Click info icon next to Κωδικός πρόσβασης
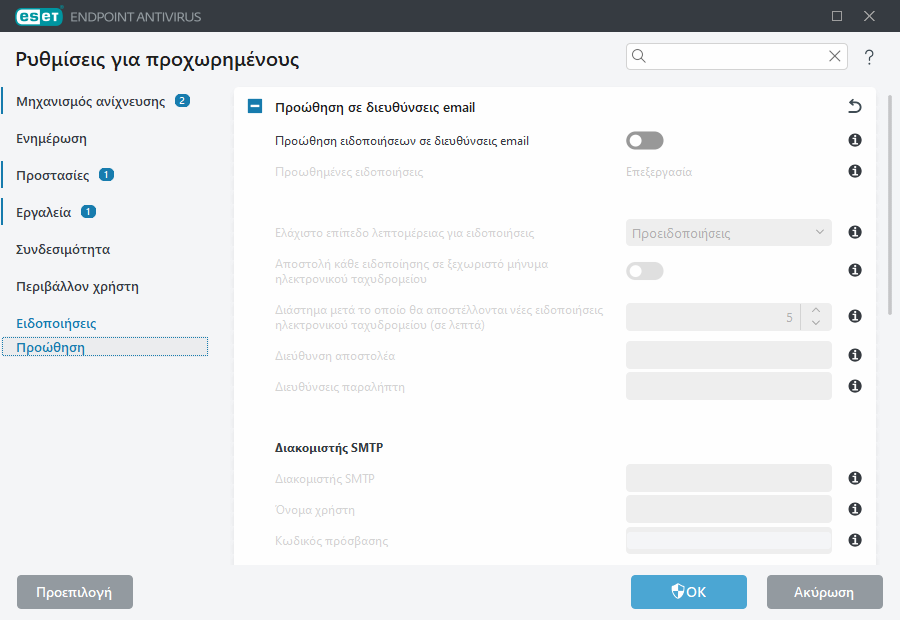900x620 pixels. tap(855, 540)
